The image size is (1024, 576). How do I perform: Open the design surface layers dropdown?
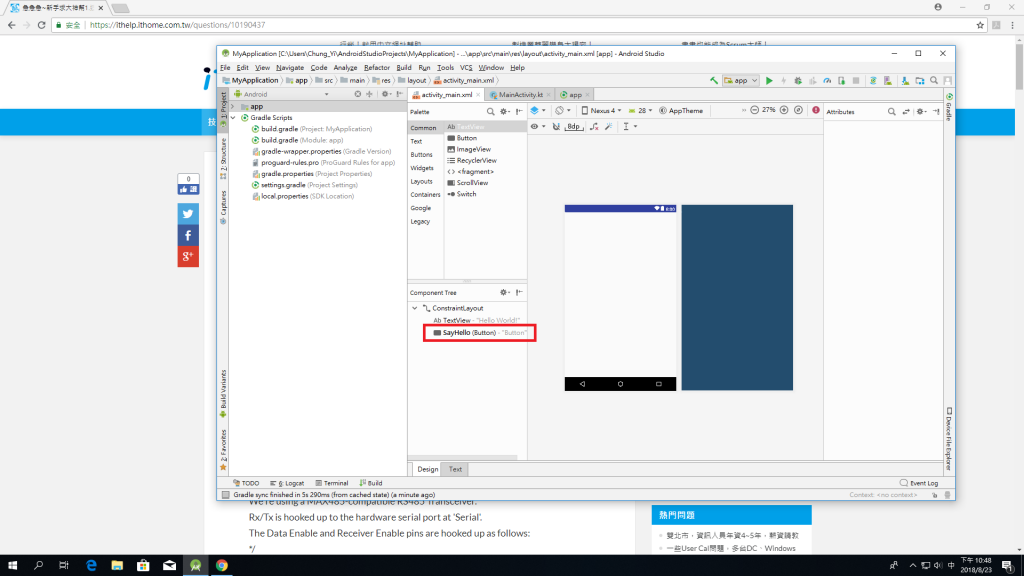click(x=538, y=110)
